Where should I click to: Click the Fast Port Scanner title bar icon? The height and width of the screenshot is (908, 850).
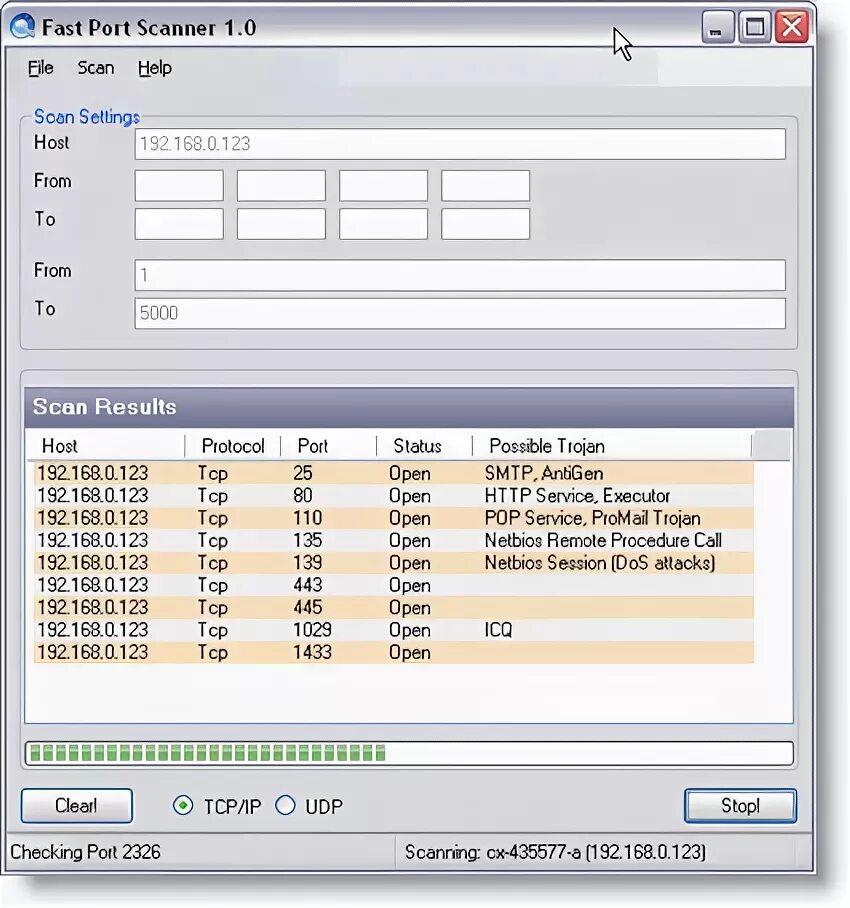point(22,27)
